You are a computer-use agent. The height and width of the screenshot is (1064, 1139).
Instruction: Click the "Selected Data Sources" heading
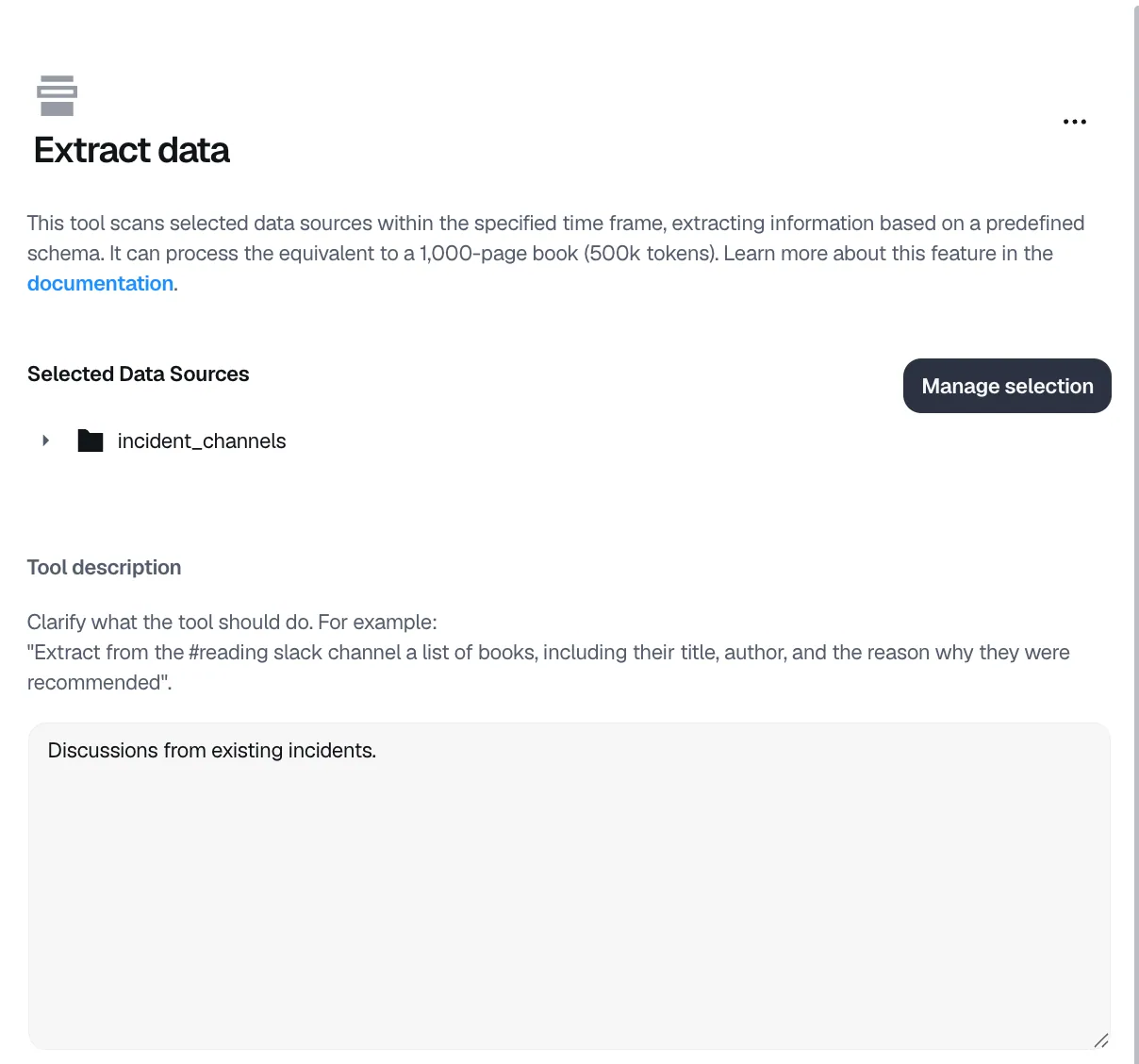139,374
